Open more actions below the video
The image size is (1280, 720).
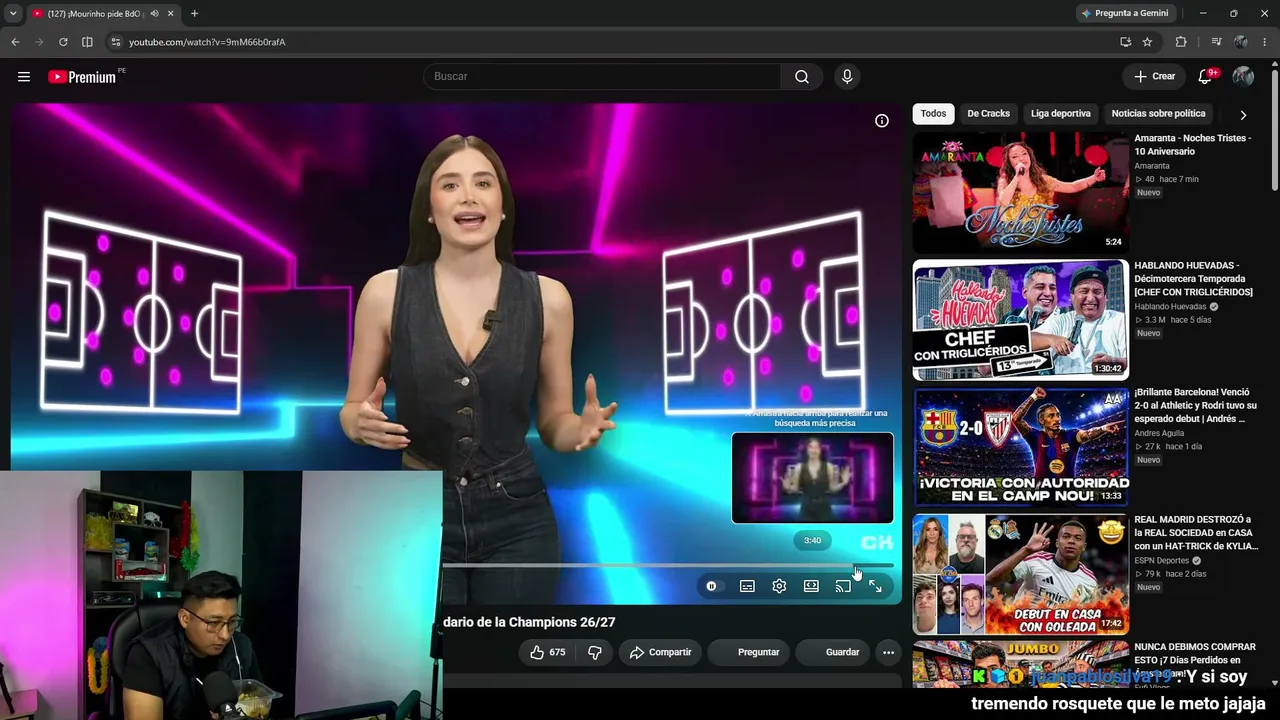(x=888, y=652)
